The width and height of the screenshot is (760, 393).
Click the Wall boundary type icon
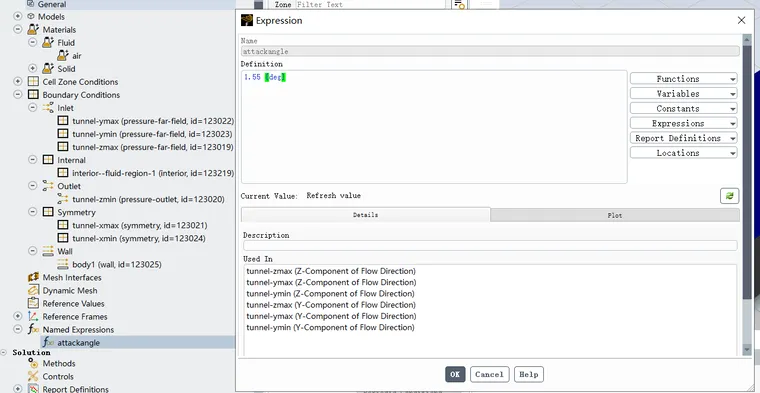tap(48, 252)
